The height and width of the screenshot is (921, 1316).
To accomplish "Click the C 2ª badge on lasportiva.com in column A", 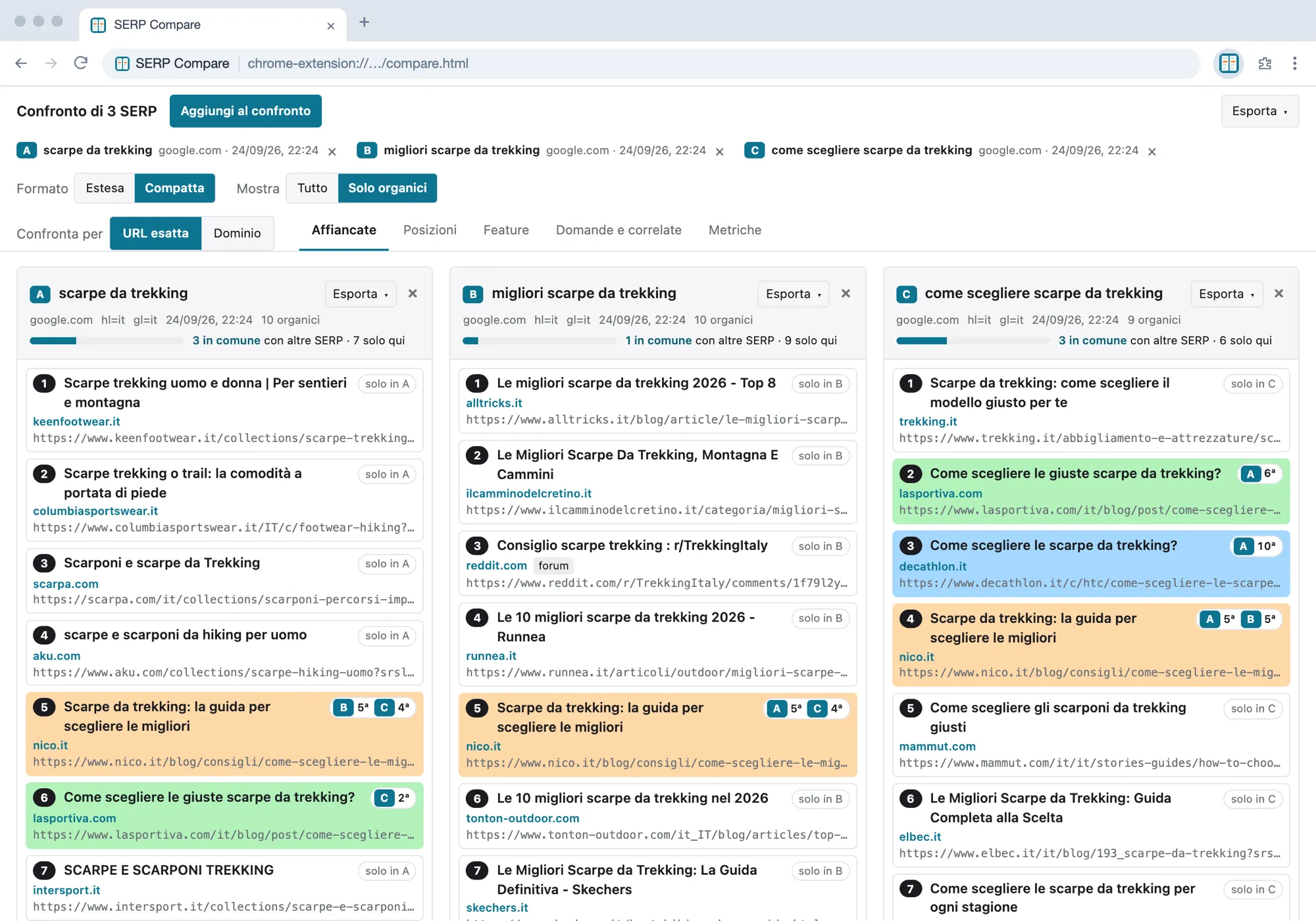I will [x=393, y=798].
